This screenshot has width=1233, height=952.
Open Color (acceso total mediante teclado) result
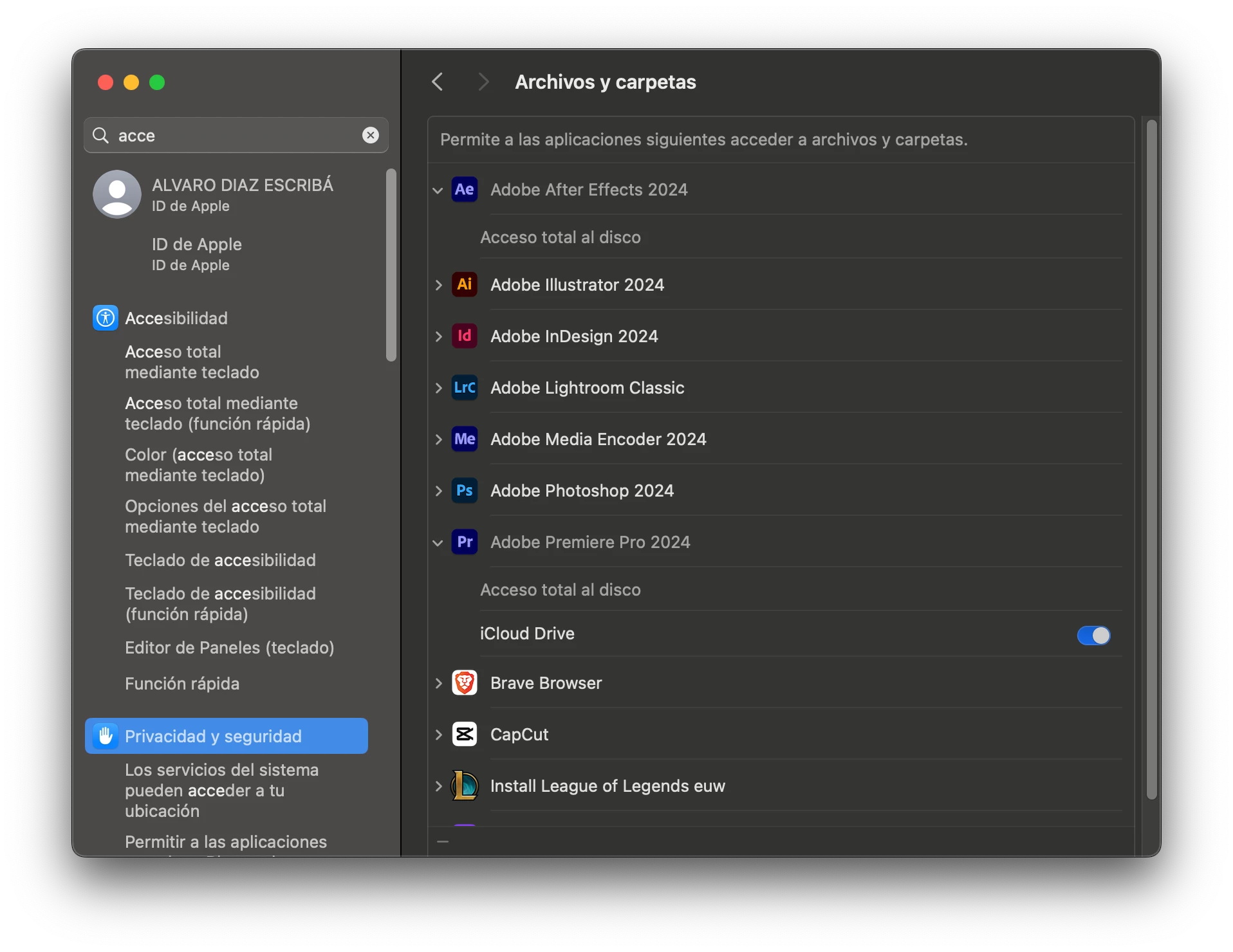[x=198, y=465]
